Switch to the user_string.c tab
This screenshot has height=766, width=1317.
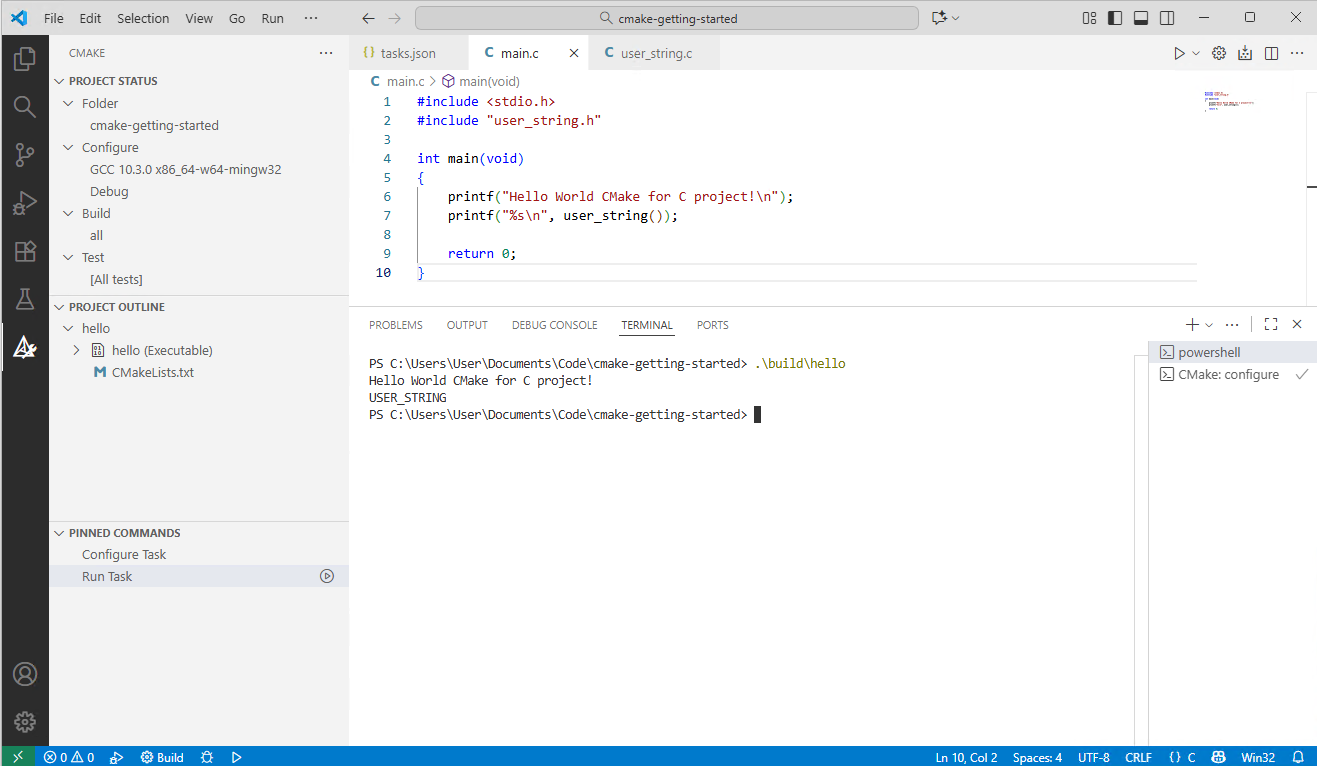(656, 53)
